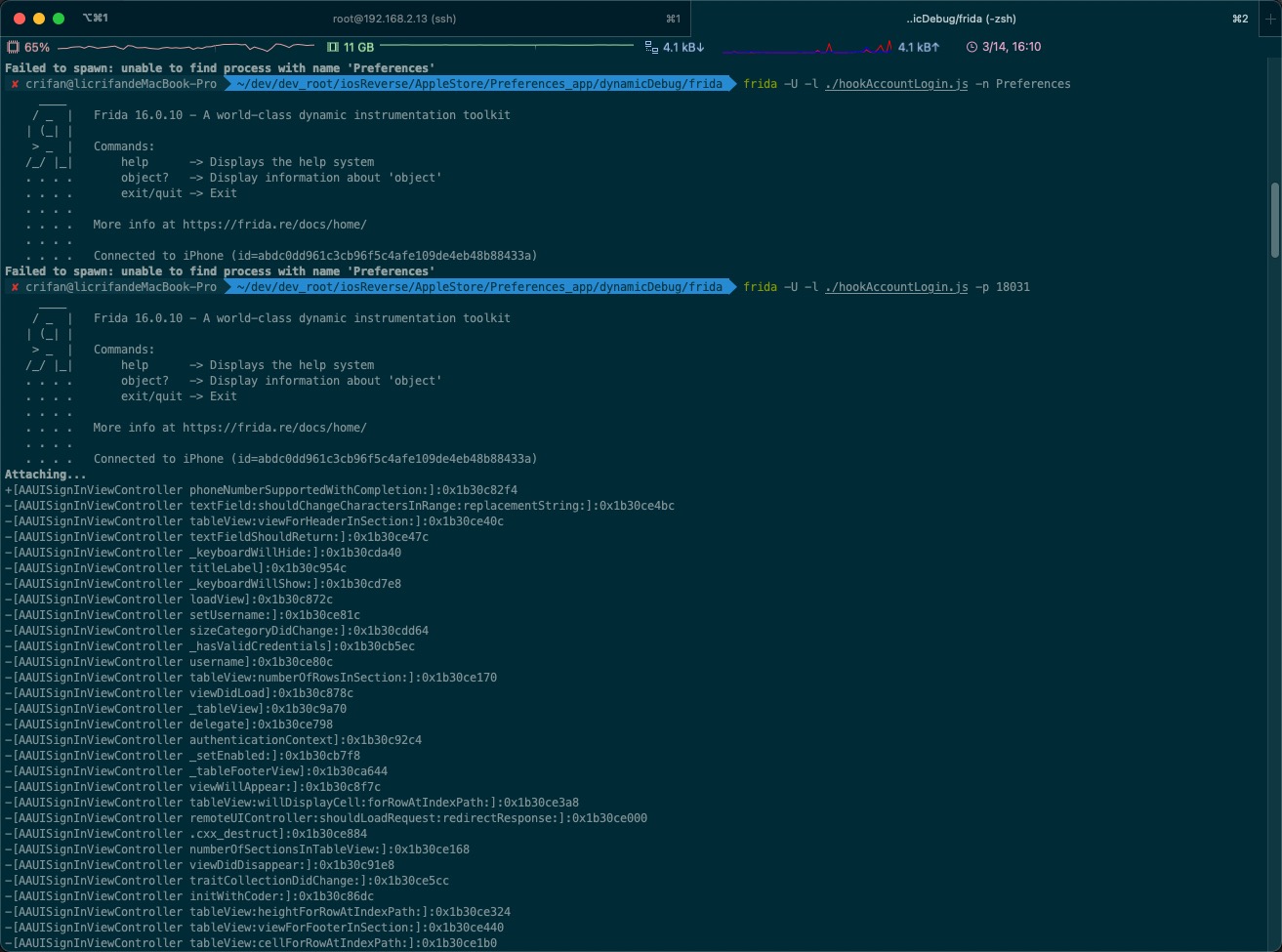Click the 'Attaching...' line
Image resolution: width=1282 pixels, height=952 pixels.
pyautogui.click(x=45, y=475)
